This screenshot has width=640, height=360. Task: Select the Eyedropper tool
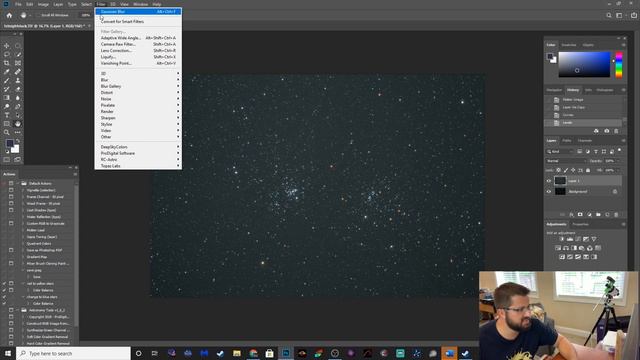7,72
